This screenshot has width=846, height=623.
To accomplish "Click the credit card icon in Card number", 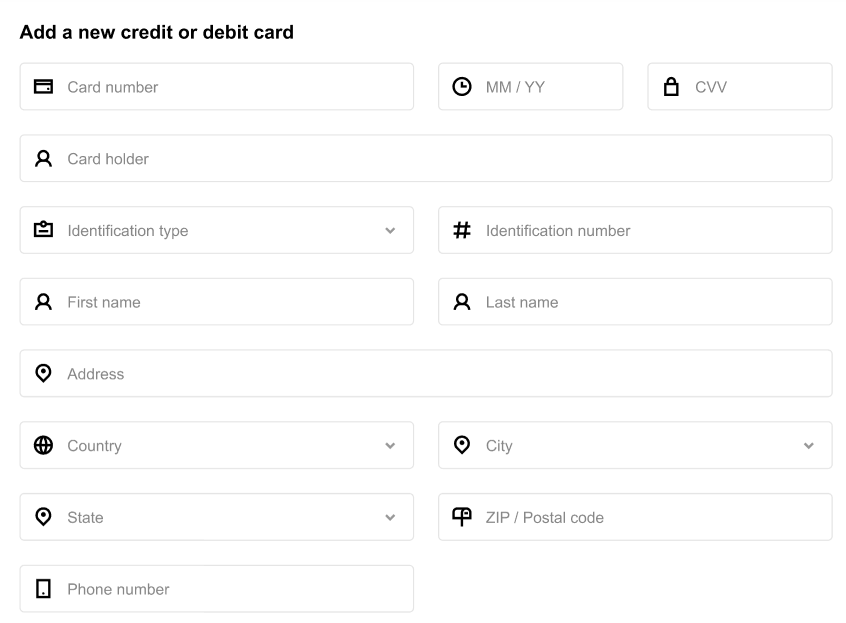I will coord(43,86).
